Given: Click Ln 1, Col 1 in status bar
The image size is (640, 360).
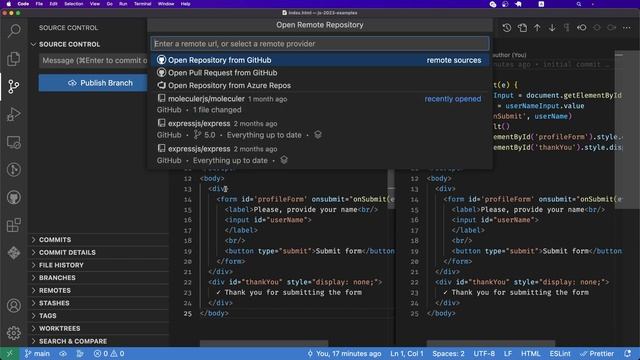Looking at the screenshot, I should pyautogui.click(x=407, y=353).
